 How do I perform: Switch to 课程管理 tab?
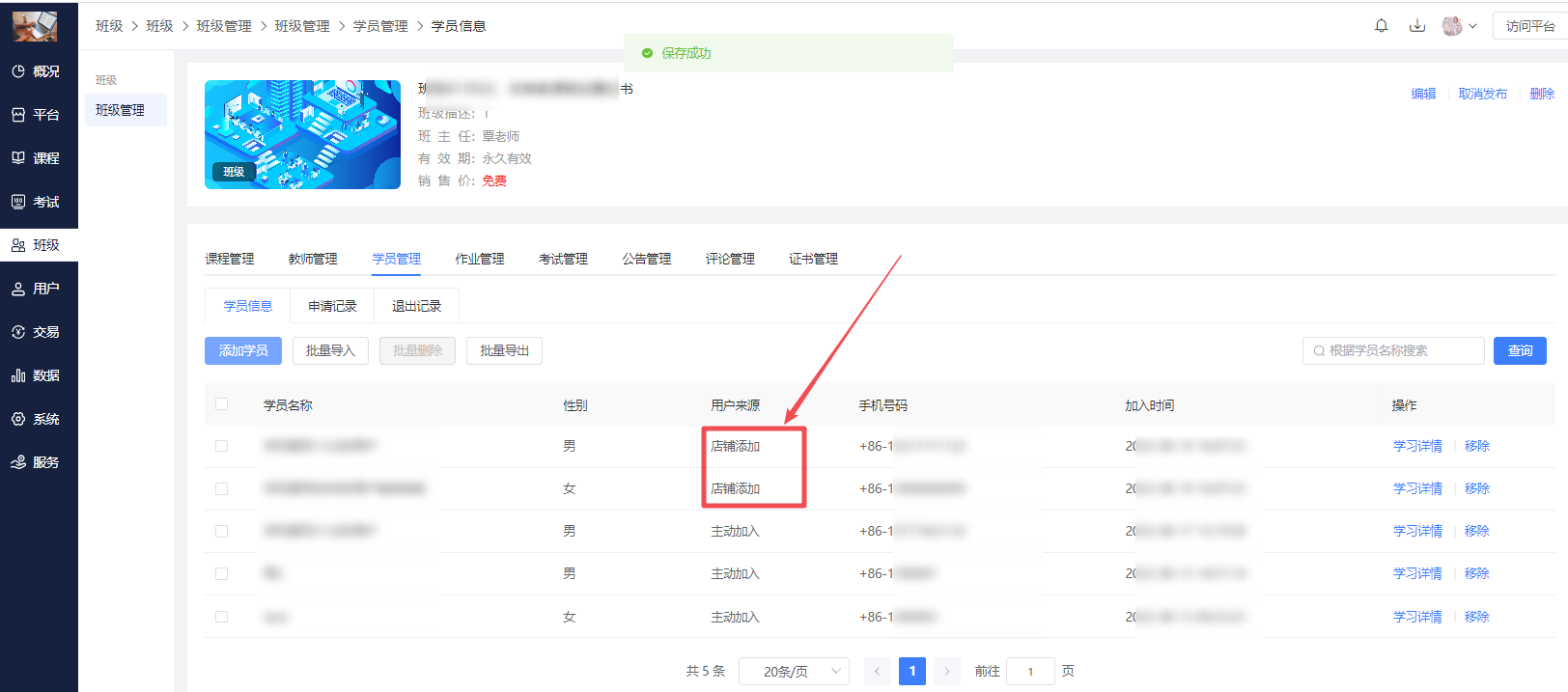(230, 259)
